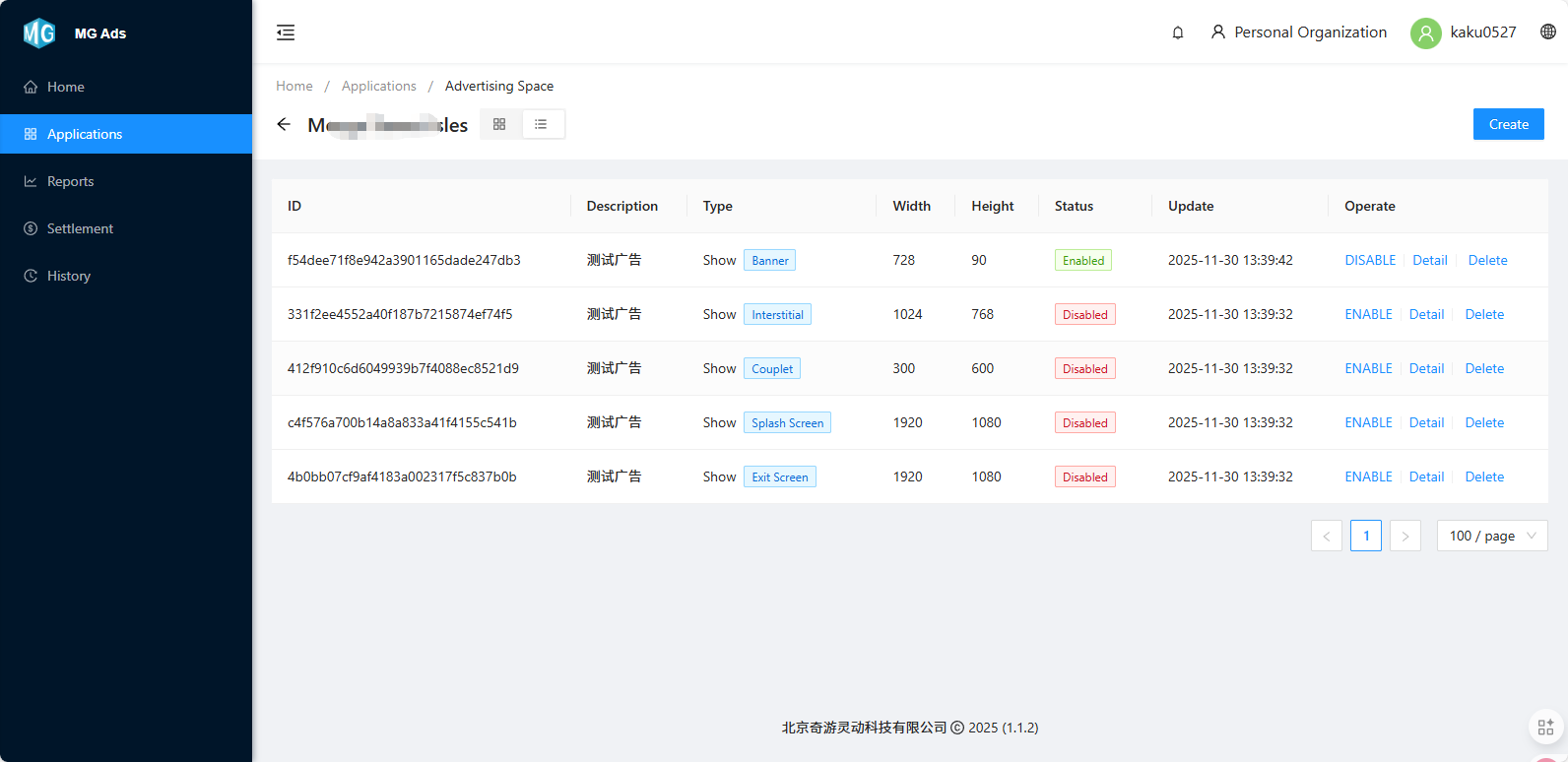Delete the Exit Screen advertising space
Image resolution: width=1568 pixels, height=762 pixels.
point(1484,476)
